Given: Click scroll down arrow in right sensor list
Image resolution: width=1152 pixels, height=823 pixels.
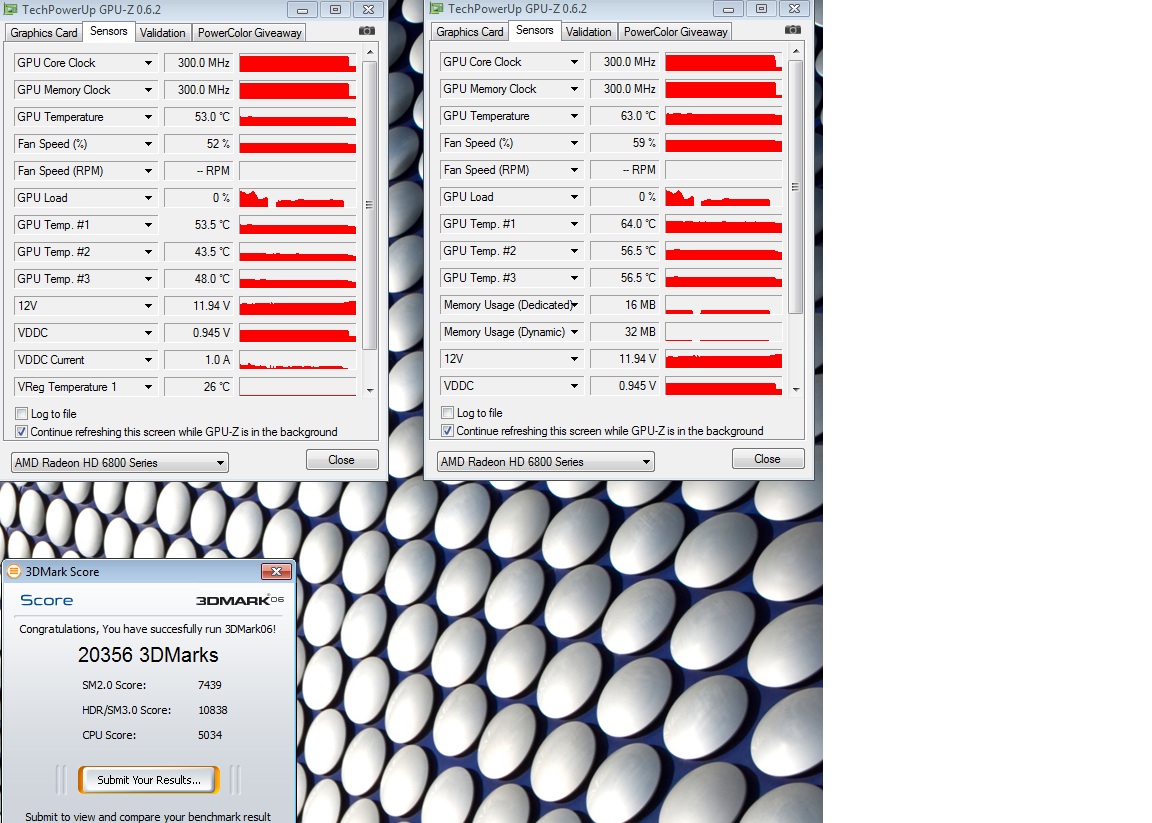Looking at the screenshot, I should pos(796,389).
